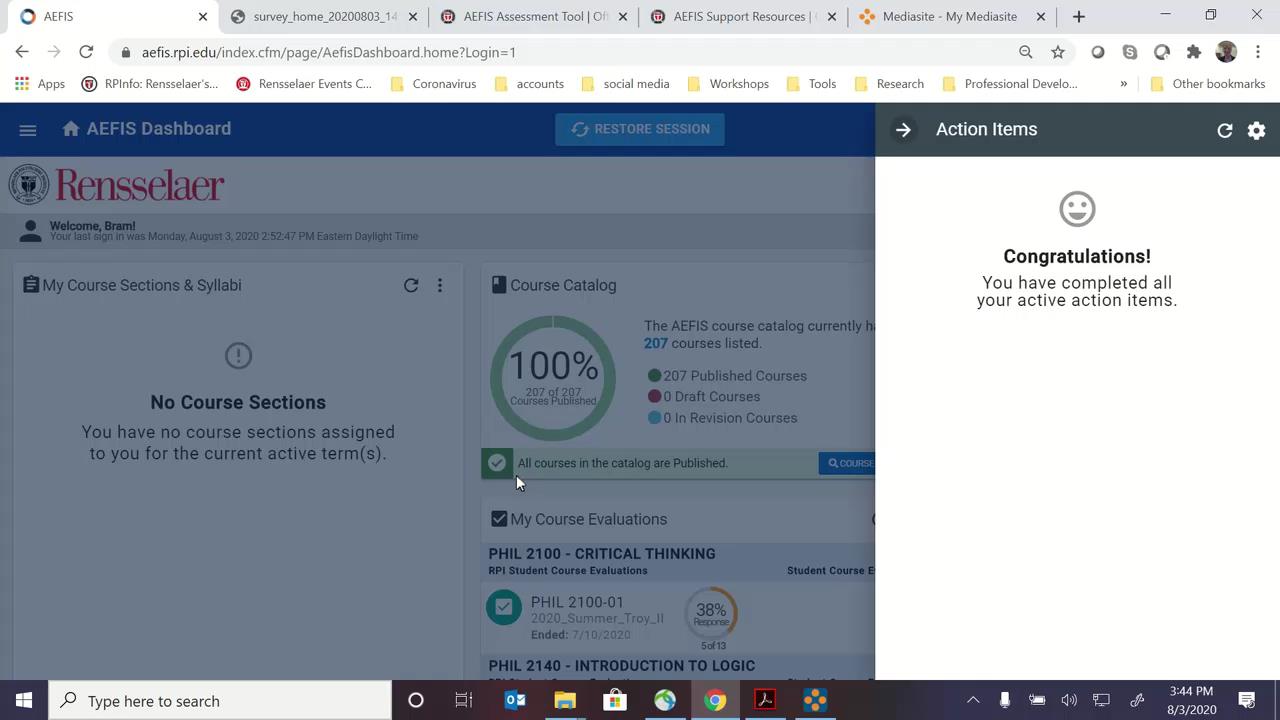Switch to the AEFIS Assessment Tool tab

coord(533,16)
